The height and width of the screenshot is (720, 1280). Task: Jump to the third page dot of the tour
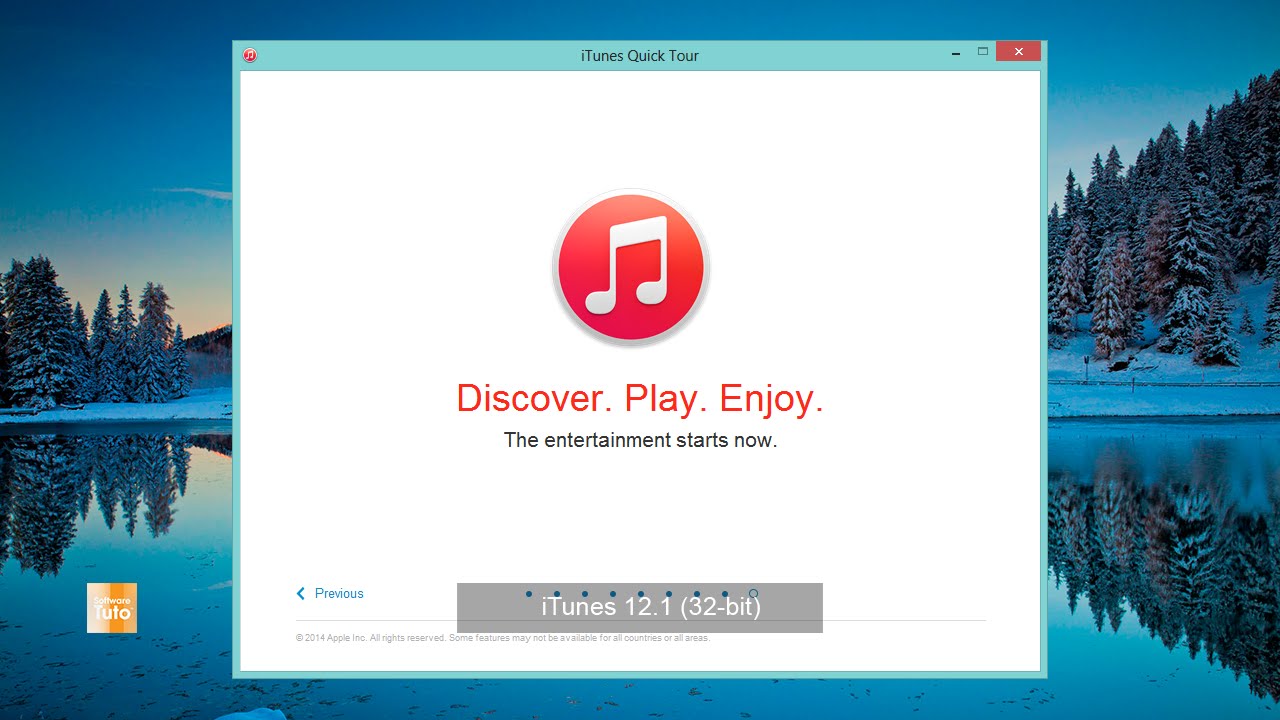[585, 594]
